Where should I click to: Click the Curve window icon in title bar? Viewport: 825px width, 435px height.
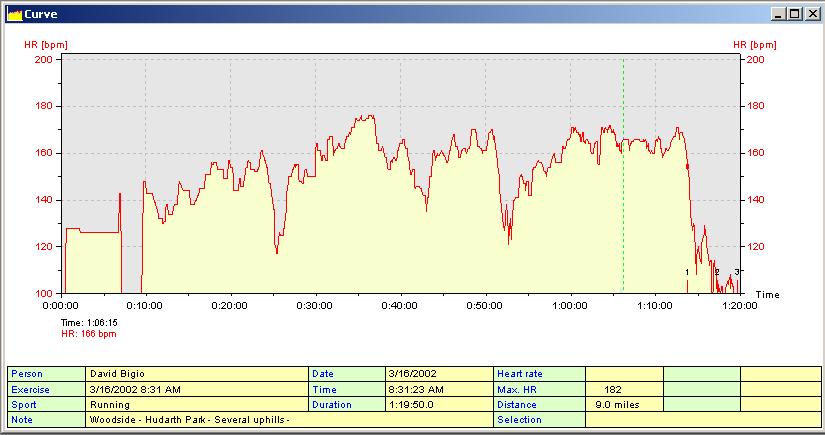(x=13, y=14)
